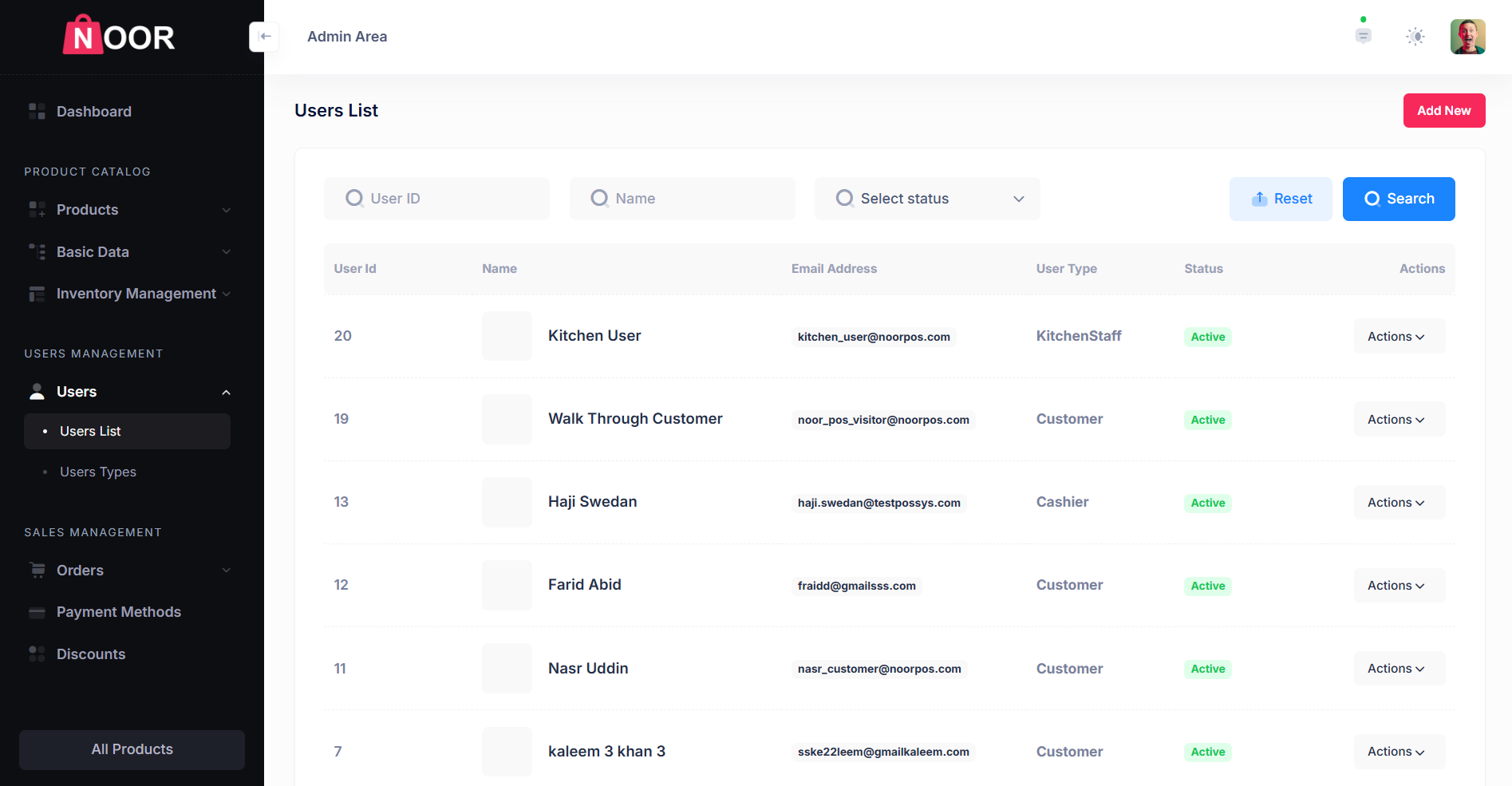Viewport: 1512px width, 786px height.
Task: Expand the Products submenu
Action: coord(226,210)
